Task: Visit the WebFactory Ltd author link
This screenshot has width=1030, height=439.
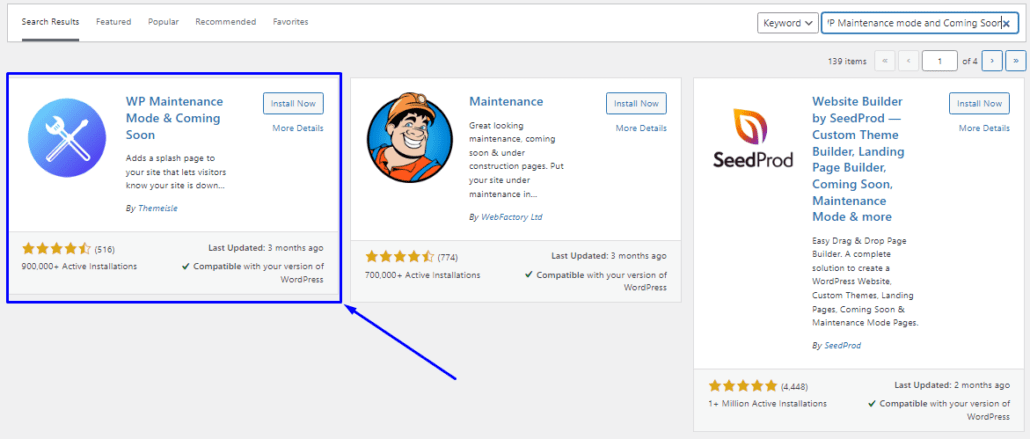Action: point(512,217)
